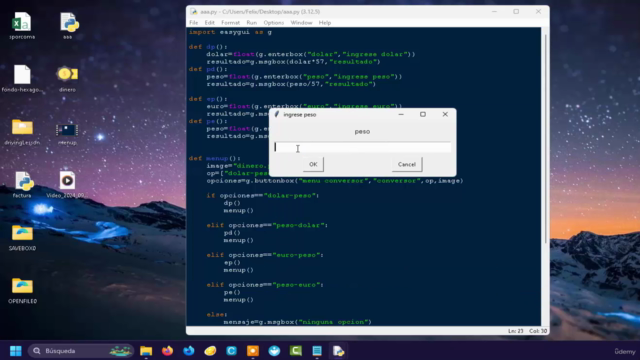
Task: Maximize the ingrese peso dialog
Action: coord(423,115)
